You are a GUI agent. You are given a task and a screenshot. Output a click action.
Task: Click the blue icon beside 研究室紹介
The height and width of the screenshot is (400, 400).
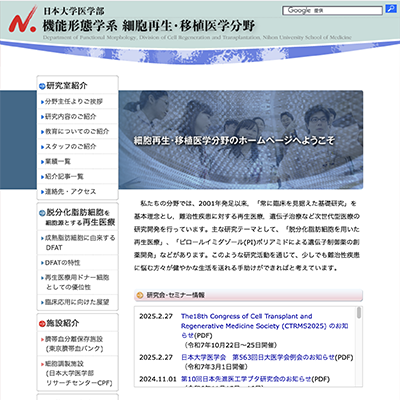tap(42, 86)
